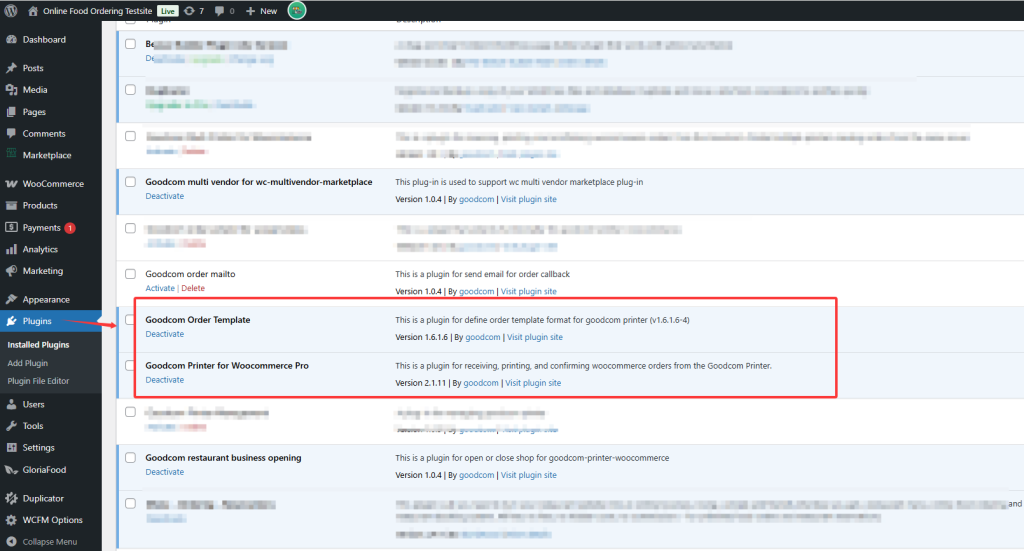Open goodcom author link for multi vendor plugin
The height and width of the screenshot is (551, 1024).
tap(476, 199)
